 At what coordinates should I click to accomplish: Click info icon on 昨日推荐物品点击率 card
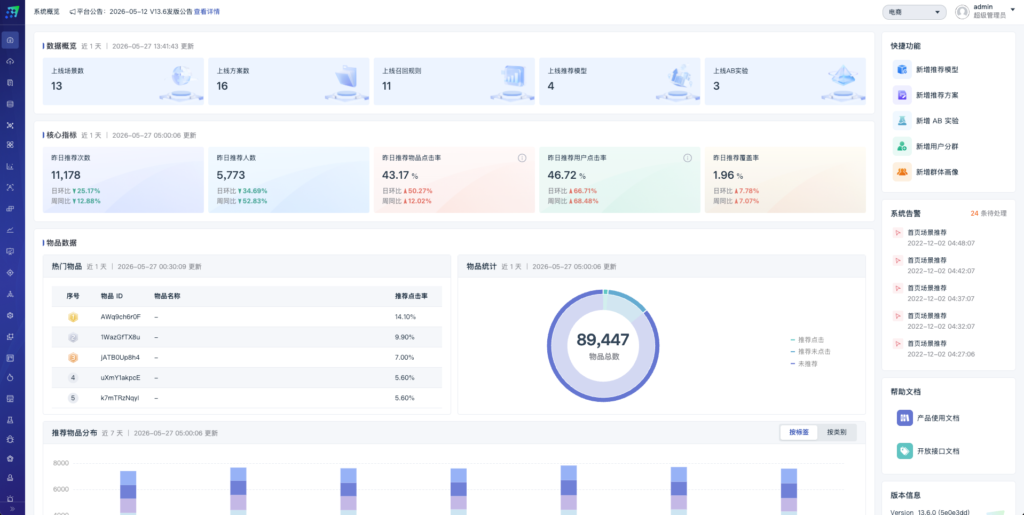tap(522, 158)
